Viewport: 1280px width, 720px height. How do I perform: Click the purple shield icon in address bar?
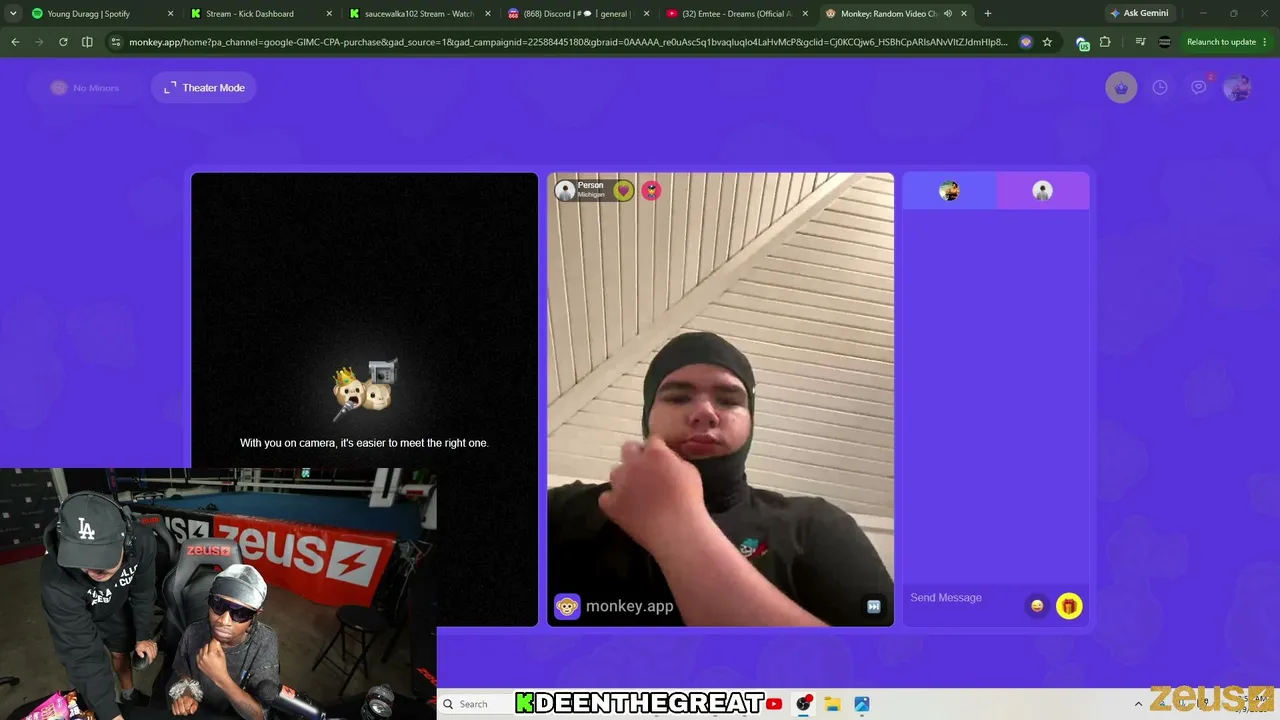[x=1026, y=42]
